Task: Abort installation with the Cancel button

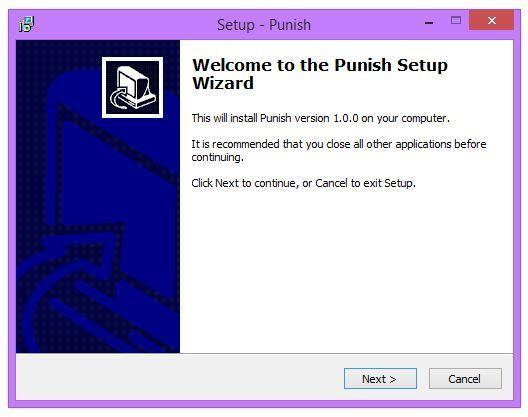Action: pyautogui.click(x=465, y=379)
